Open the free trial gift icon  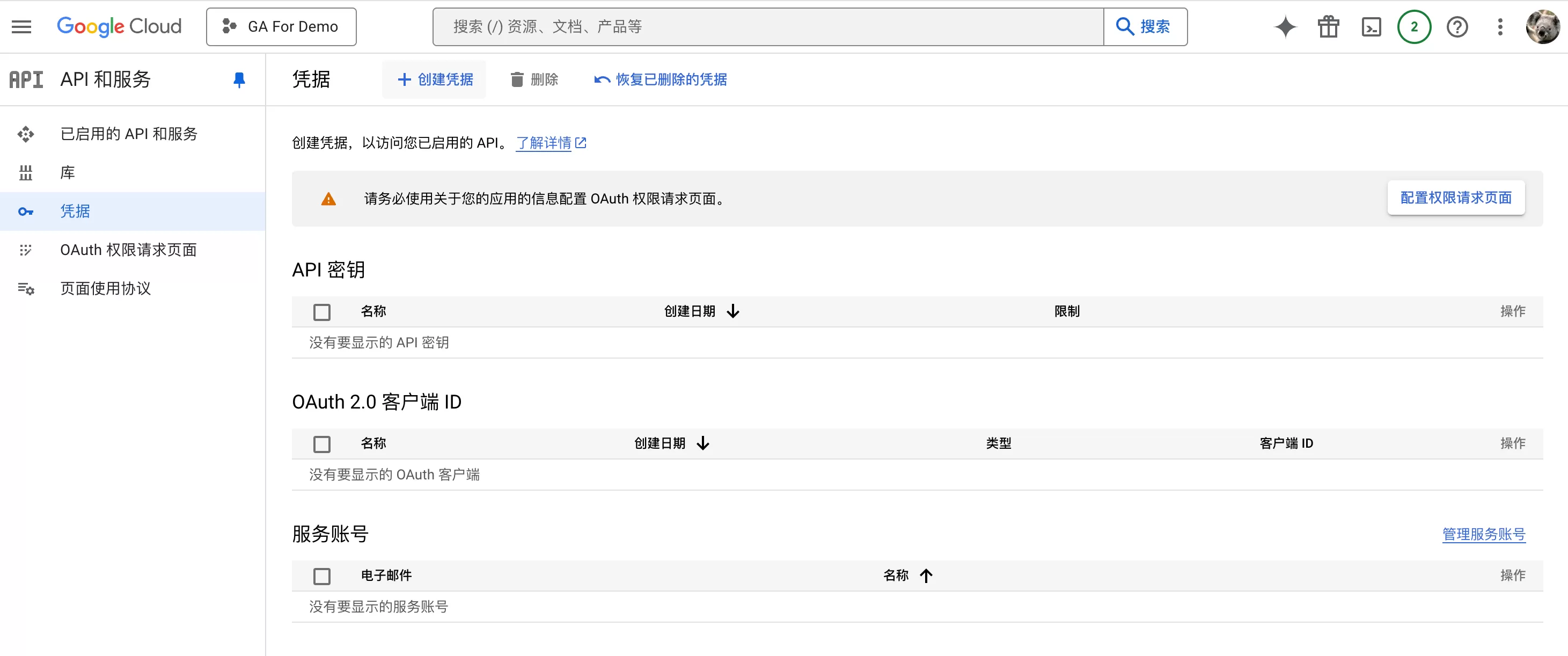pos(1328,27)
